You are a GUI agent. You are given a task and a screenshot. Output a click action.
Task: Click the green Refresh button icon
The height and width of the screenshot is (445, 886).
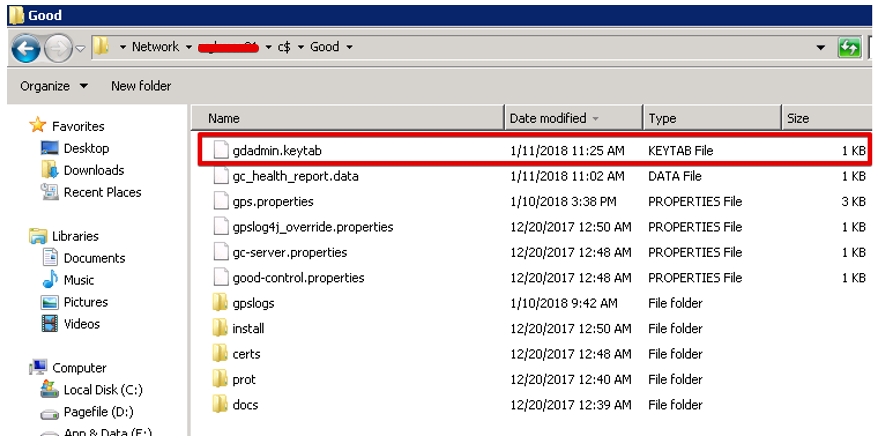click(849, 47)
